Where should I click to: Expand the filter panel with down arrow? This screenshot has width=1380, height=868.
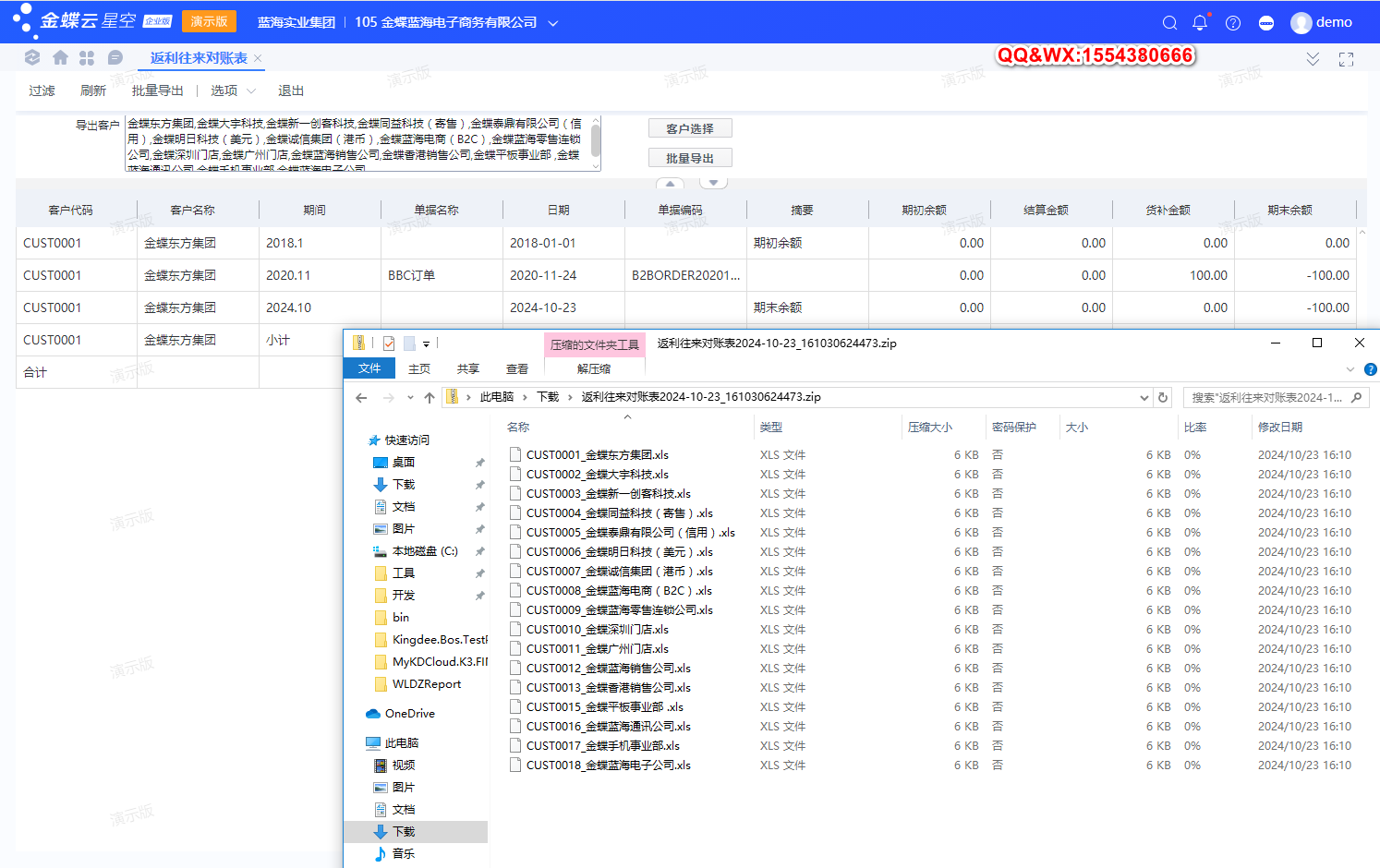point(713,183)
